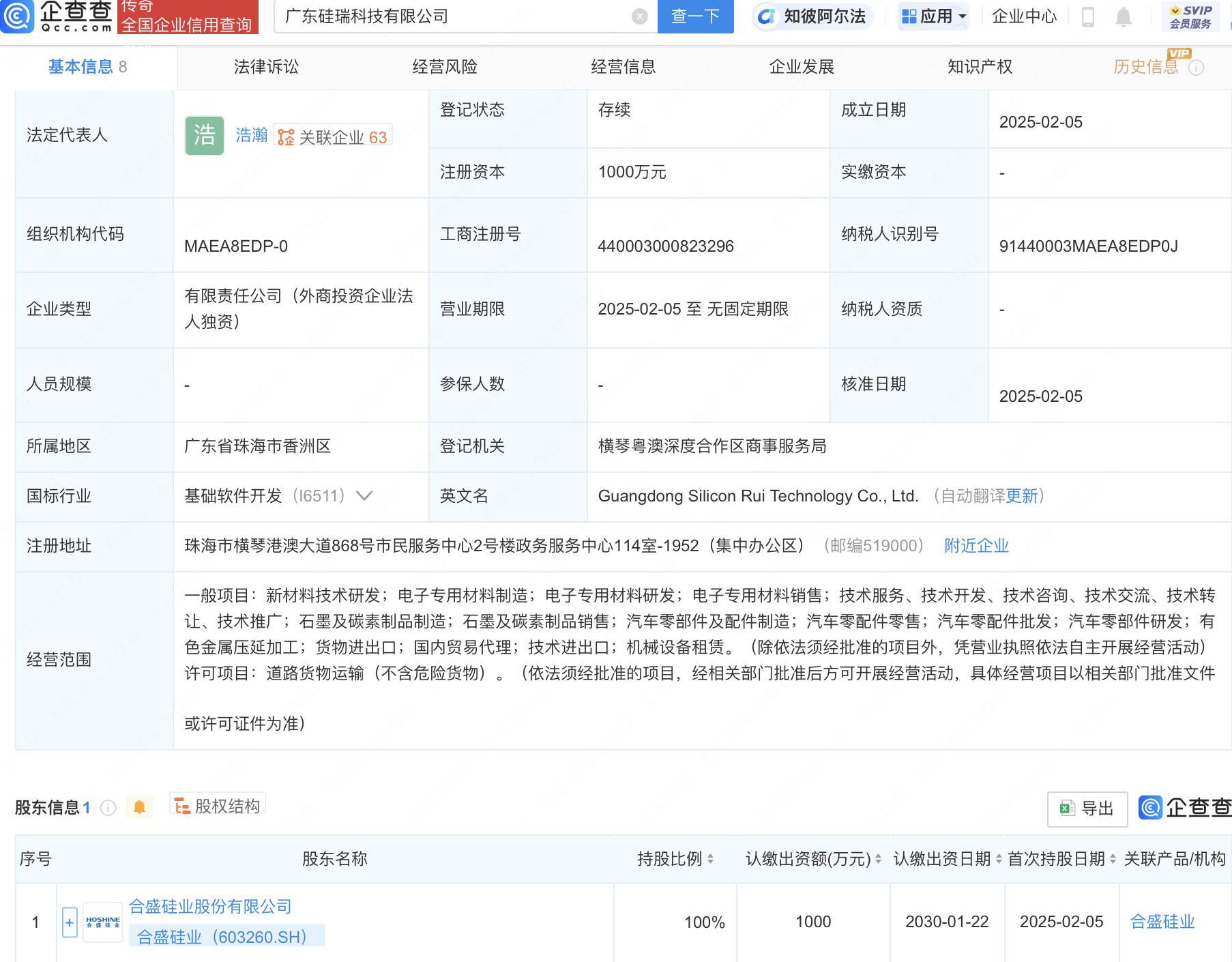Image resolution: width=1232 pixels, height=962 pixels.
Task: Click region 广东省珠海市香洲区
Action: point(257,446)
